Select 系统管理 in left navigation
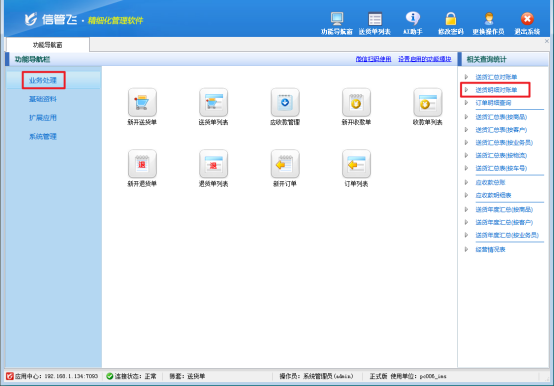Screen dimensions: 554x386 (x=43, y=137)
